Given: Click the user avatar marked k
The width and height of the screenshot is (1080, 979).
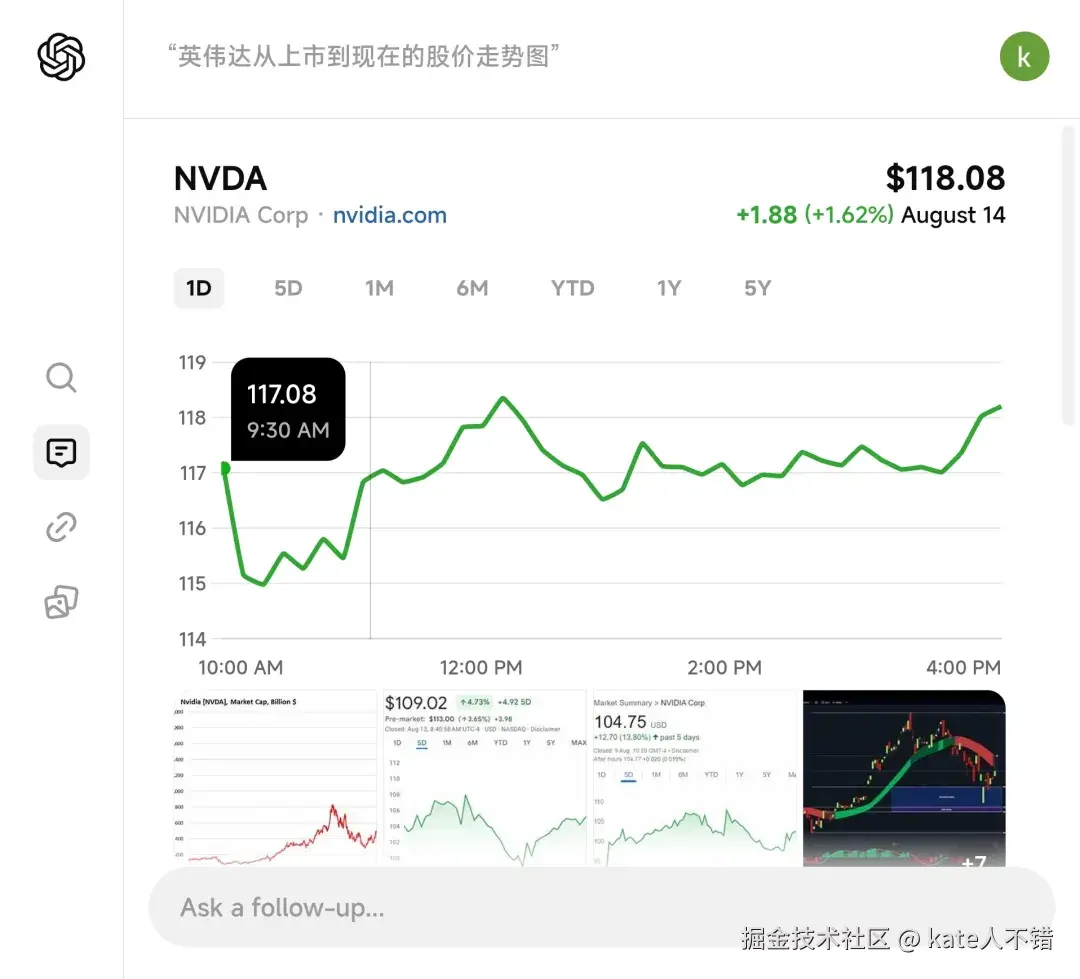Looking at the screenshot, I should tap(1024, 57).
